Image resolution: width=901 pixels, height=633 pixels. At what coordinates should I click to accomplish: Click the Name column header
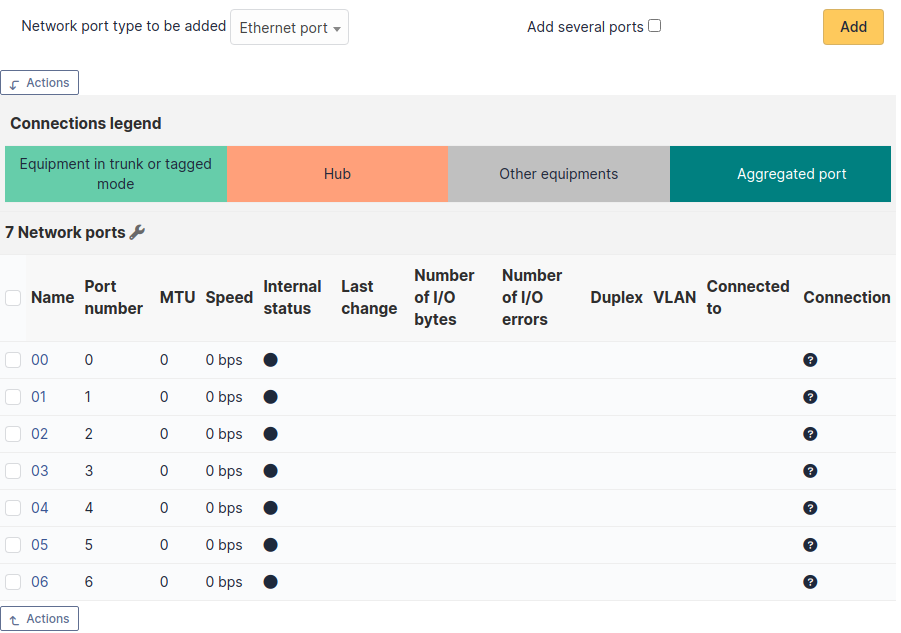click(52, 298)
